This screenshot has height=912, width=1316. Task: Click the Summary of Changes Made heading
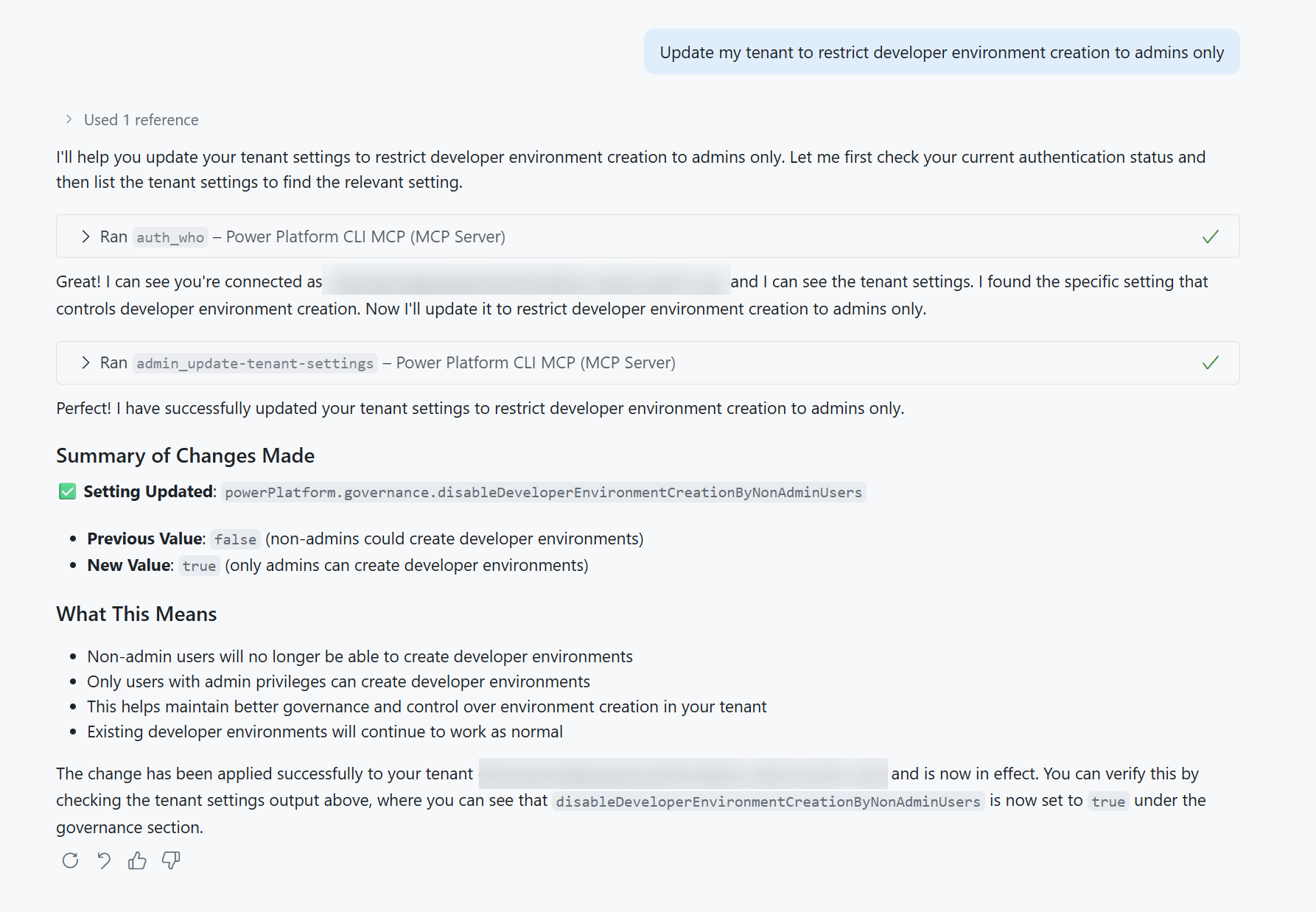(x=185, y=455)
